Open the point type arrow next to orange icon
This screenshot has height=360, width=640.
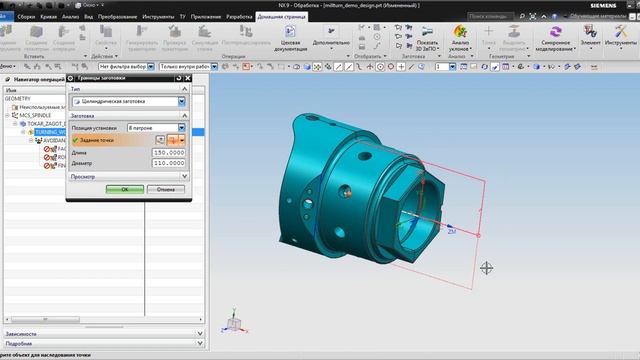click(182, 140)
